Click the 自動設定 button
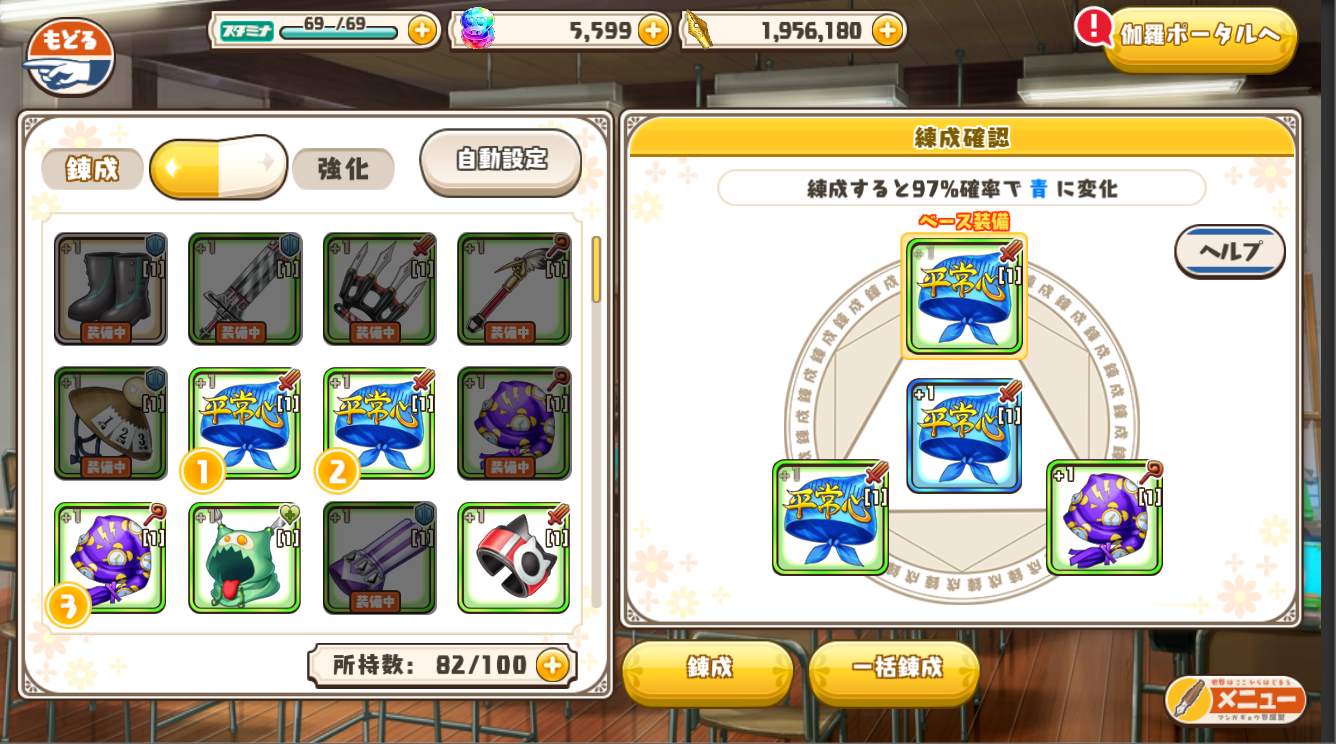This screenshot has width=1336, height=744. 501,160
